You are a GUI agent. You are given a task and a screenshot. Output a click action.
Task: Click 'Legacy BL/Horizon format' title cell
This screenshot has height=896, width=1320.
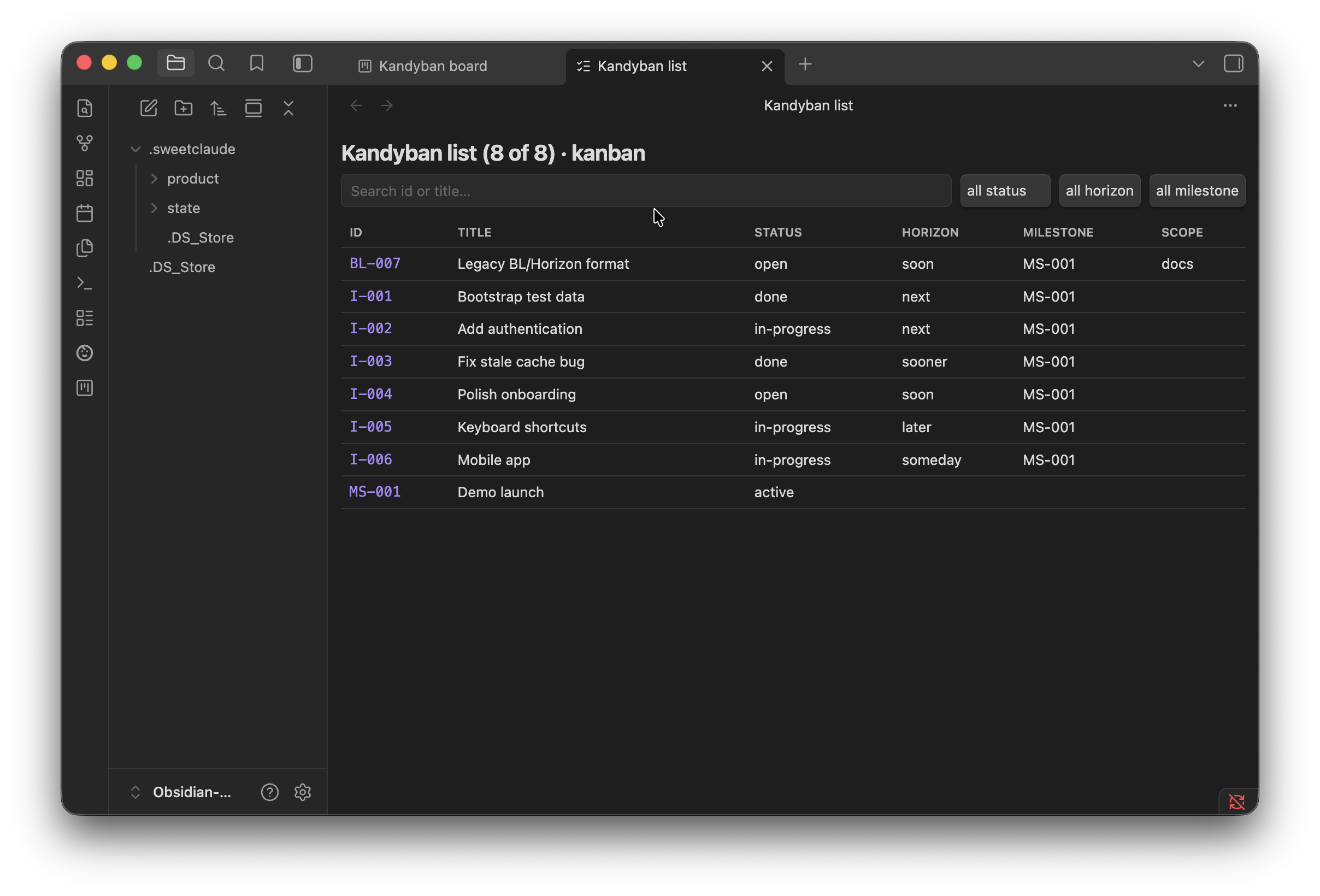coord(543,264)
